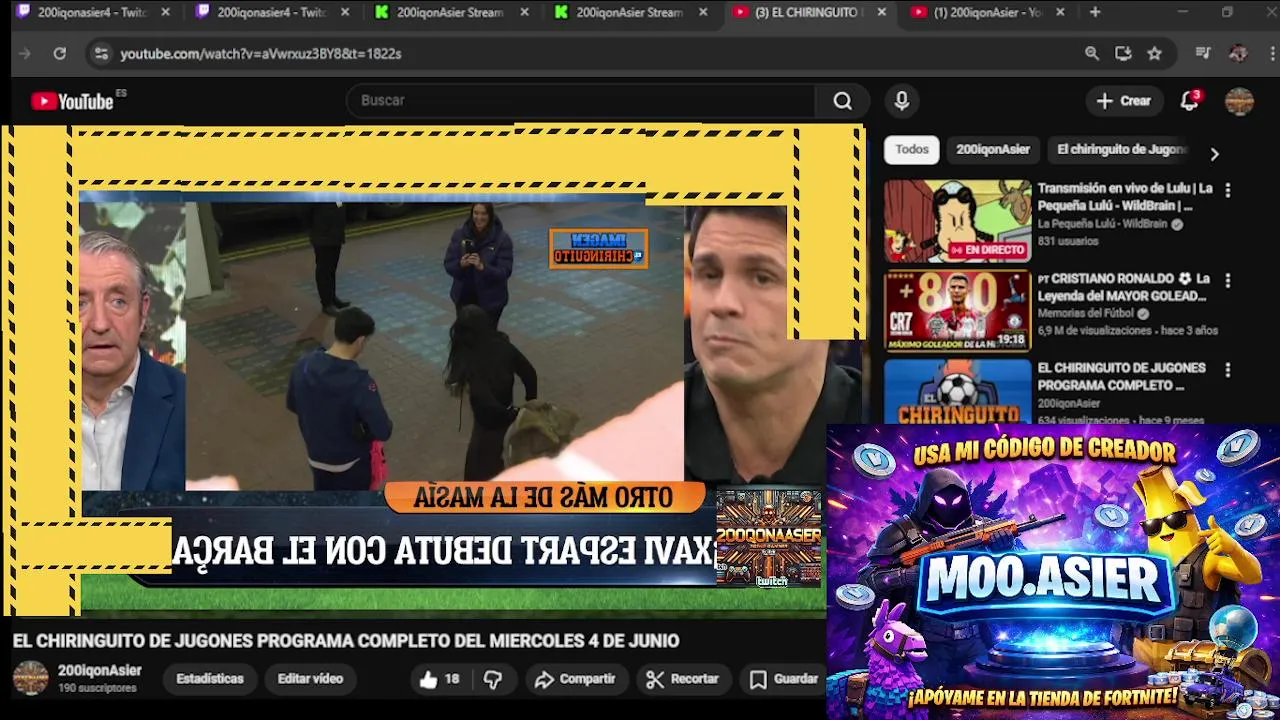
Task: Expand more filter chips with arrow
Action: 1214,154
